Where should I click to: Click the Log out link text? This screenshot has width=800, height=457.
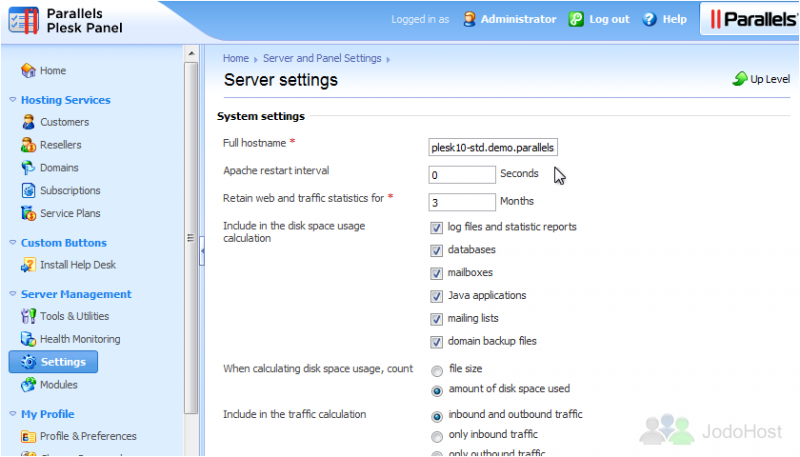(x=609, y=19)
